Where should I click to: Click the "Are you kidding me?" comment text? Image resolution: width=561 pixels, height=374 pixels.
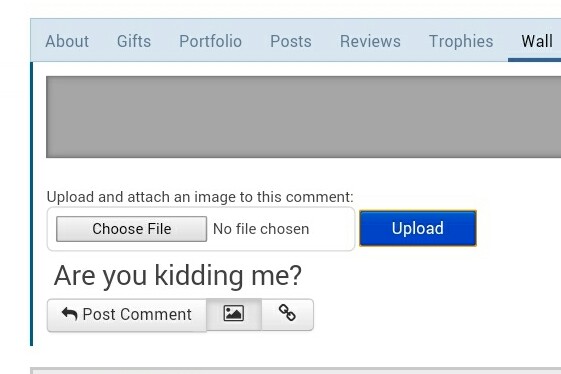178,275
